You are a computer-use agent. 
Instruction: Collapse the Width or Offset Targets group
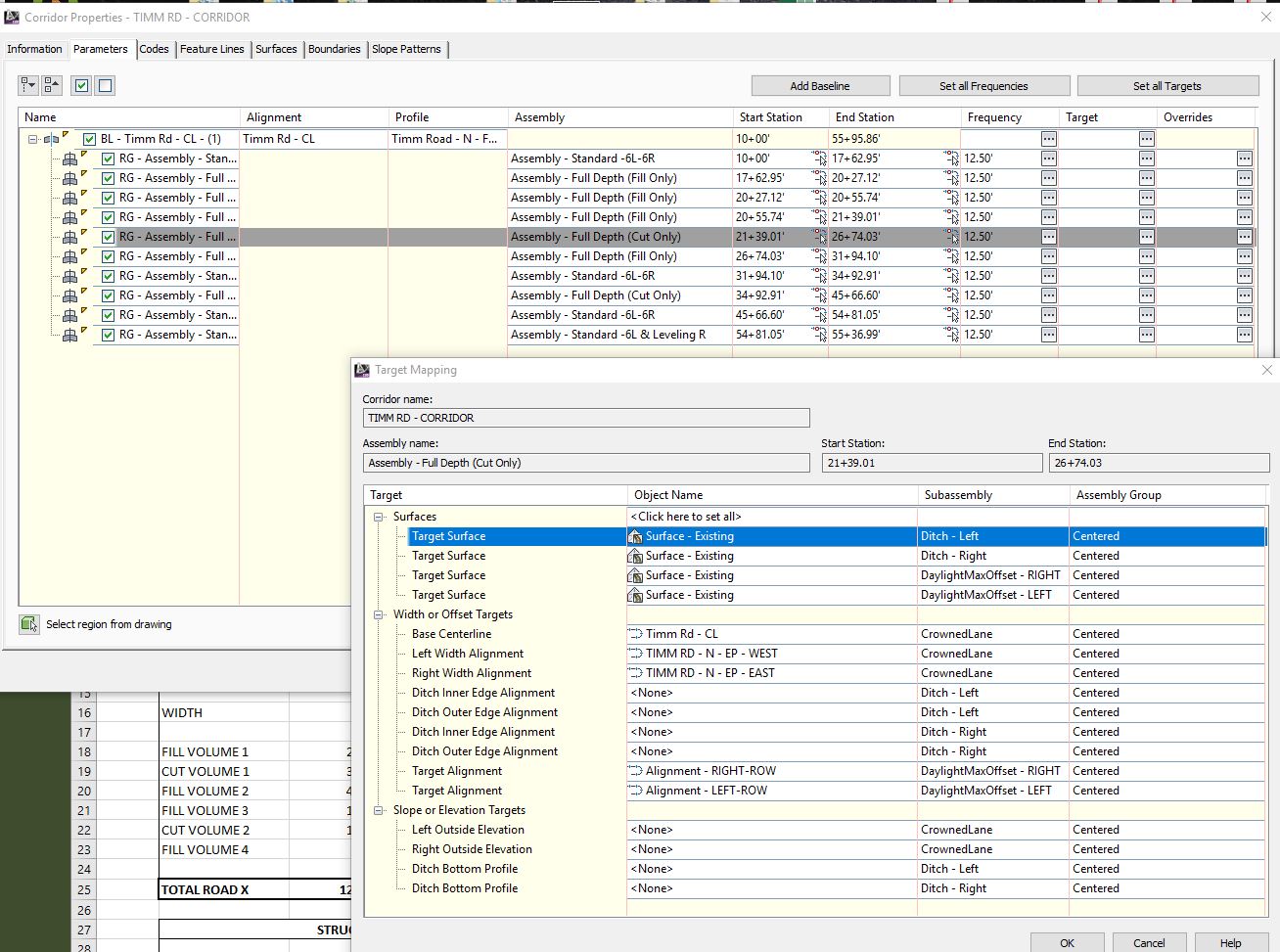coord(378,613)
